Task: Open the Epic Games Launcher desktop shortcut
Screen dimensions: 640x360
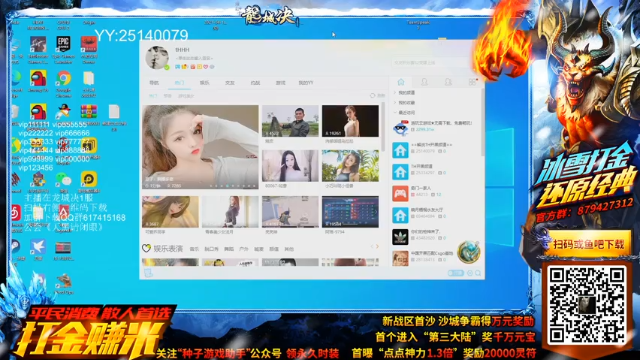Action: point(63,44)
